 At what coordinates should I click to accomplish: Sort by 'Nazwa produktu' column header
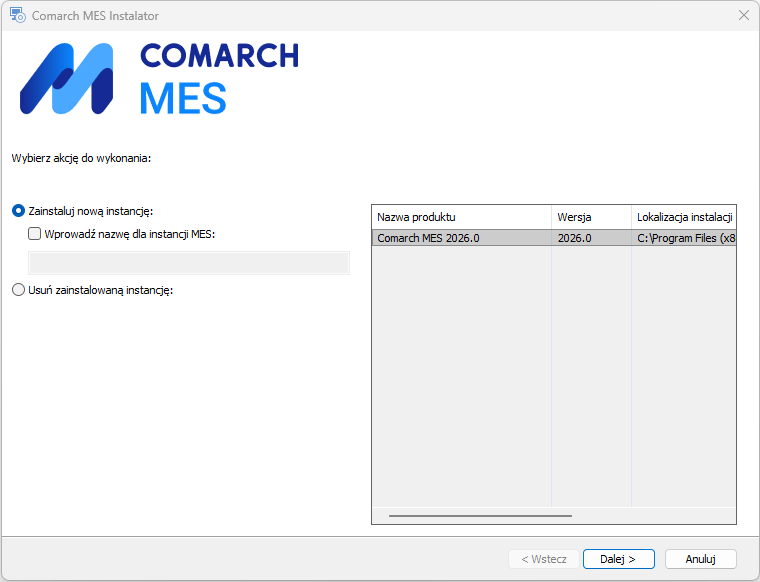pos(461,217)
